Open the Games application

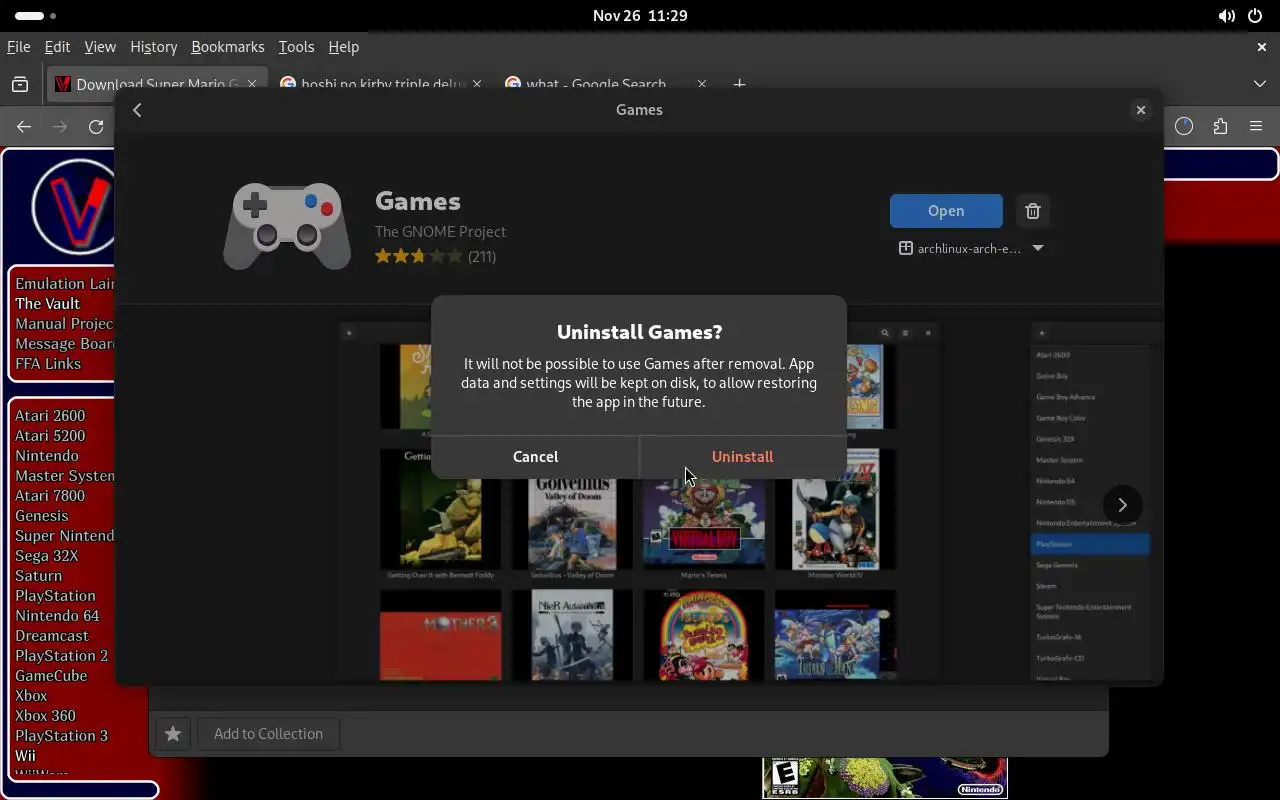946,211
